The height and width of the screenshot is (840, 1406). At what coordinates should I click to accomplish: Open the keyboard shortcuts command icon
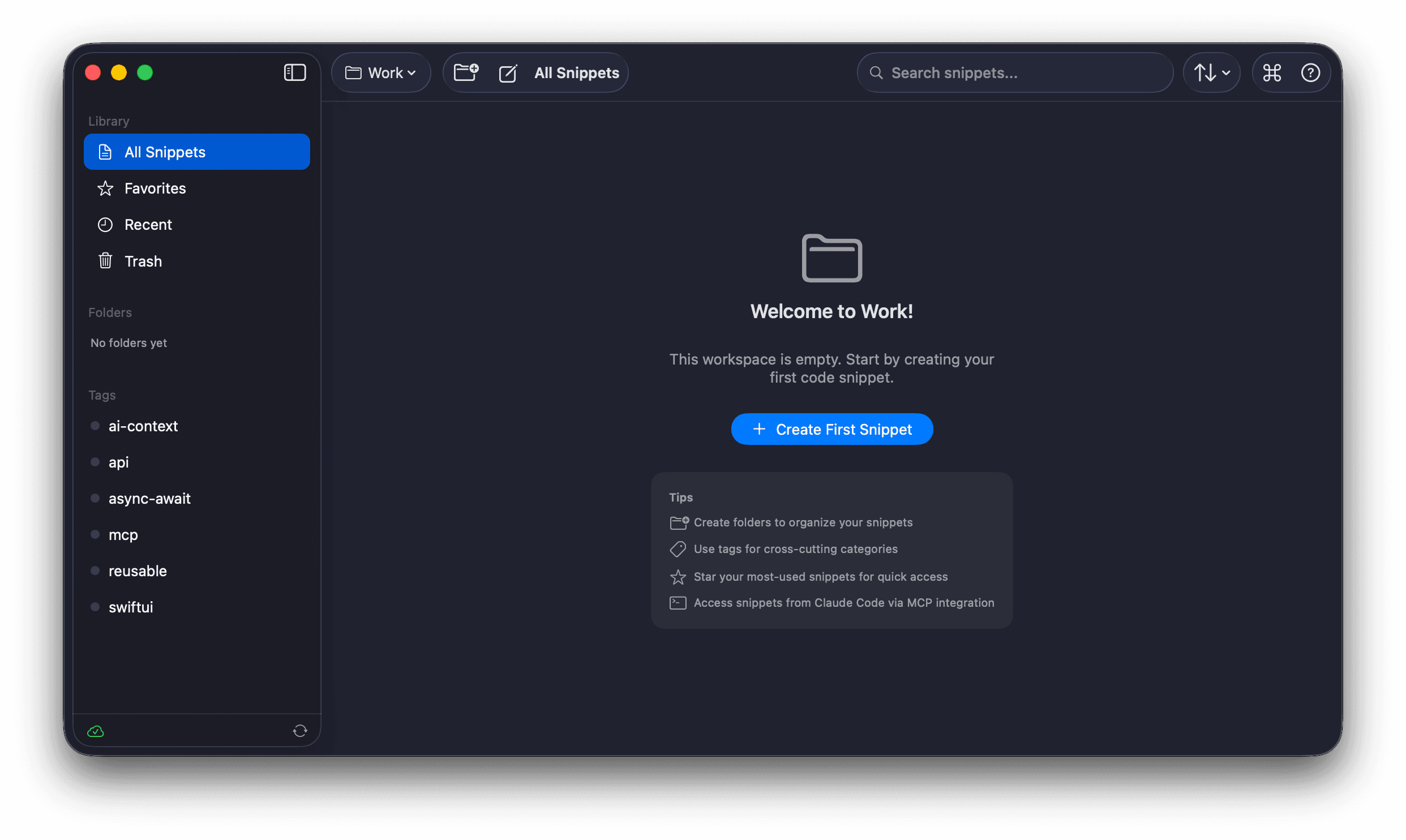click(x=1272, y=72)
